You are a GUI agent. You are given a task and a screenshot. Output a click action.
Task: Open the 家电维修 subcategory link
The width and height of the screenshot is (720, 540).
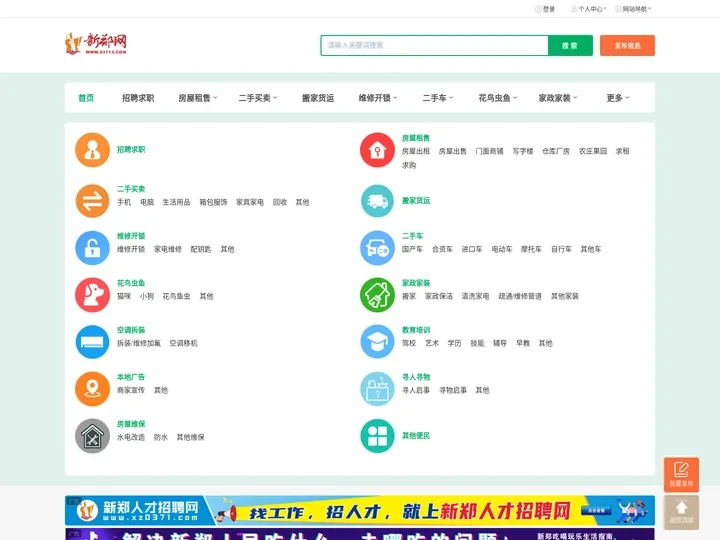[x=168, y=249]
